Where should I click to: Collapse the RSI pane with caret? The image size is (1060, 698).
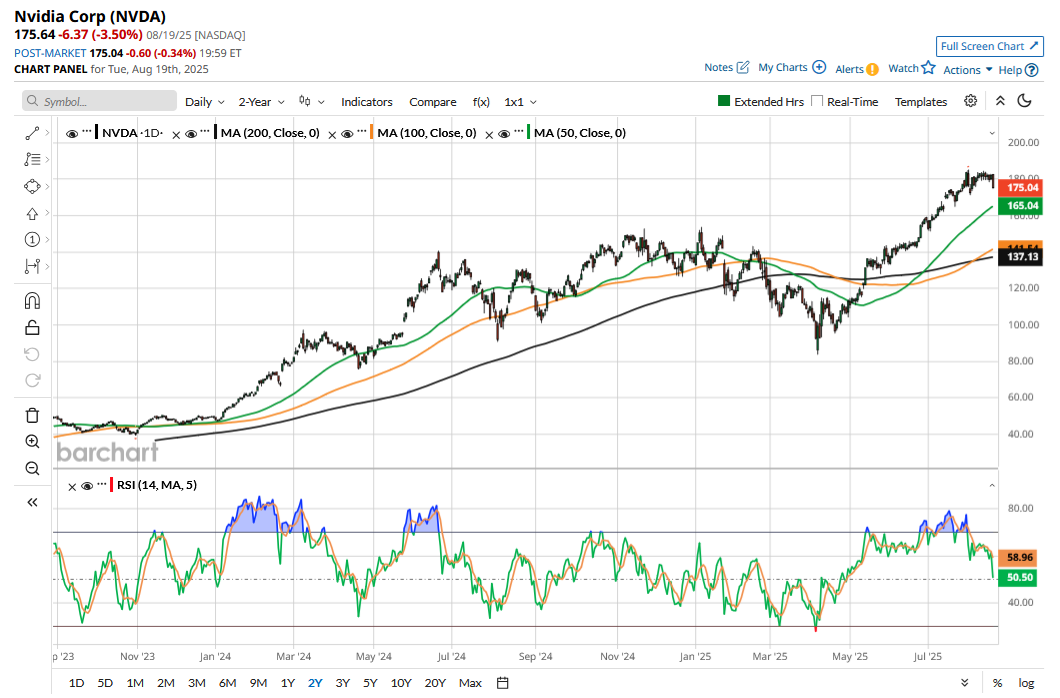pyautogui.click(x=992, y=485)
